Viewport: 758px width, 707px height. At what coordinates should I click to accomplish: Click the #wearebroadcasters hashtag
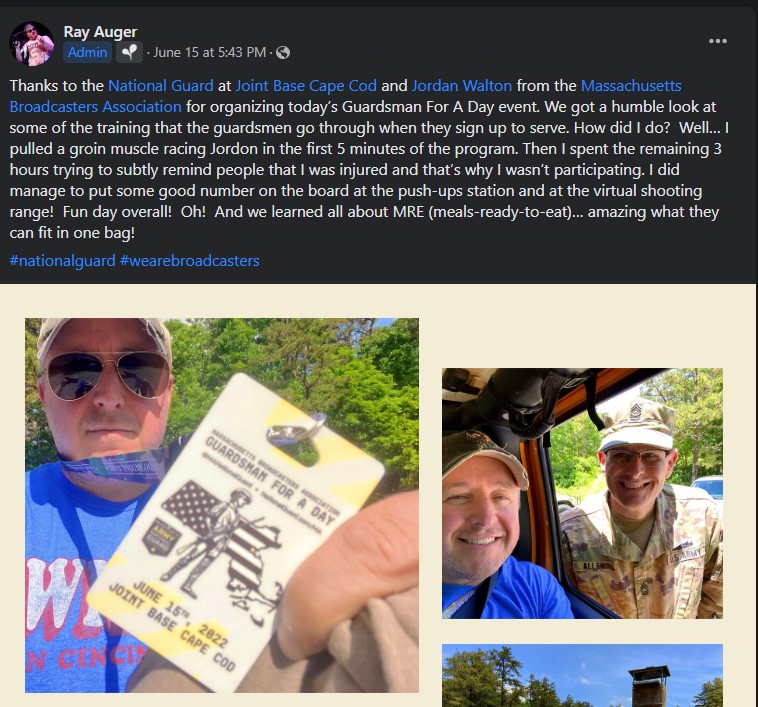point(190,260)
